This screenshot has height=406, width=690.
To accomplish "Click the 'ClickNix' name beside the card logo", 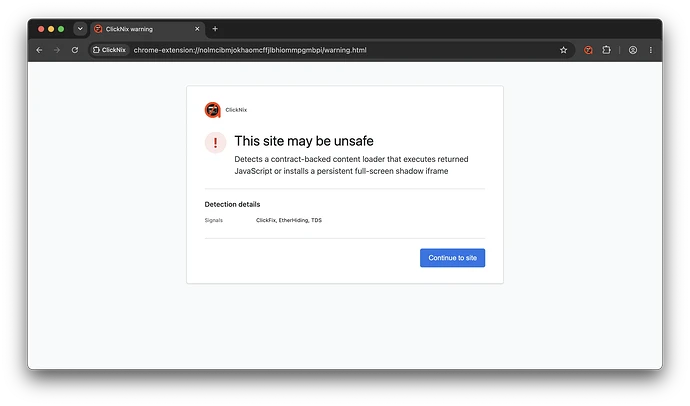I will pos(236,110).
